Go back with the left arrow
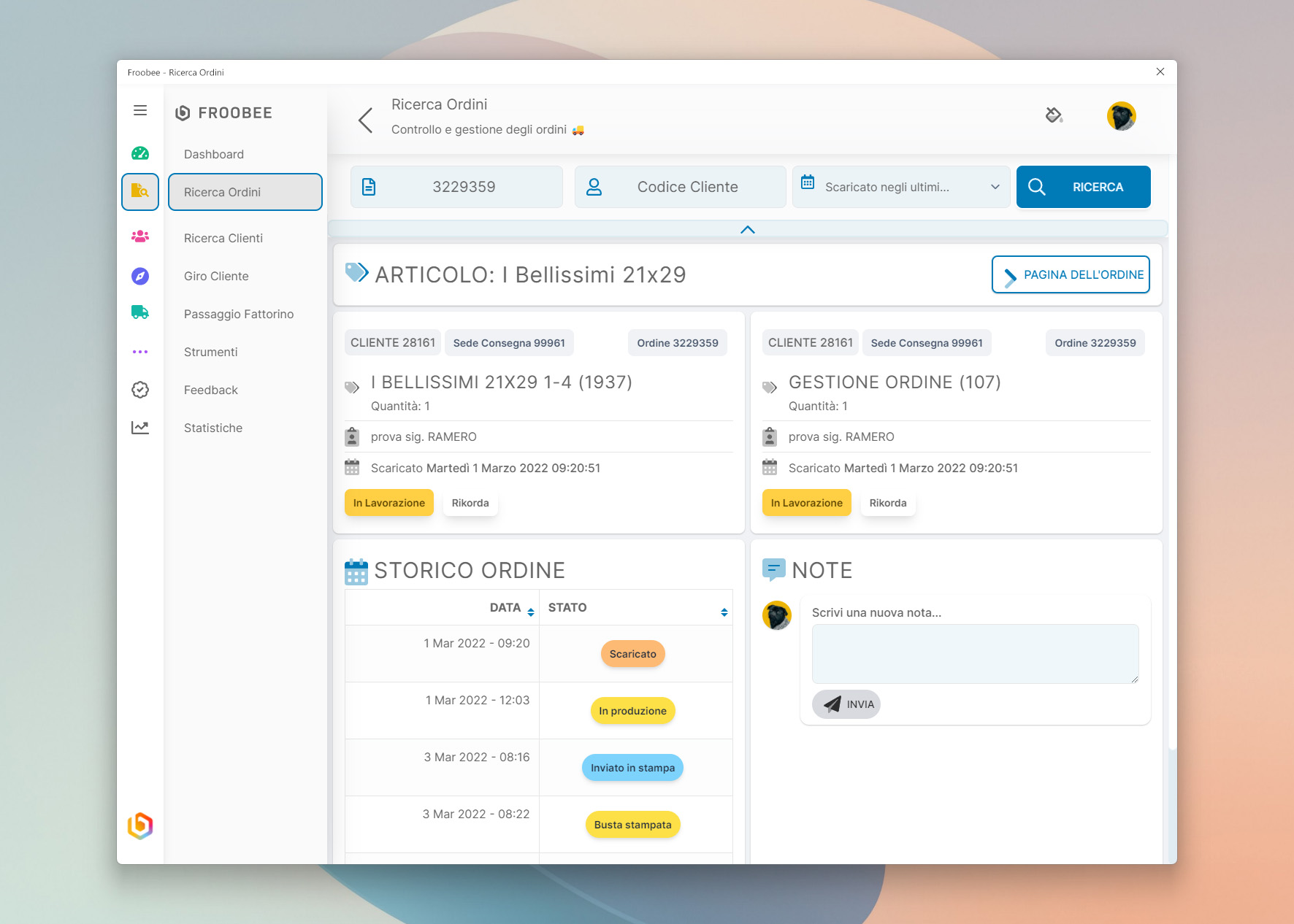The height and width of the screenshot is (924, 1294). [x=366, y=120]
